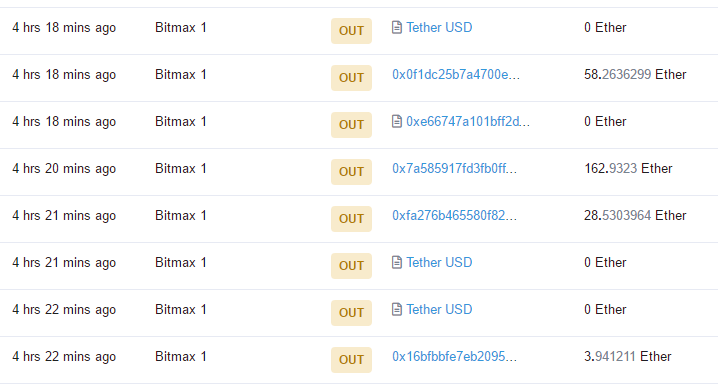718x385 pixels.
Task: Open Tether USD link at 4 hrs 22 mins
Action: click(439, 309)
